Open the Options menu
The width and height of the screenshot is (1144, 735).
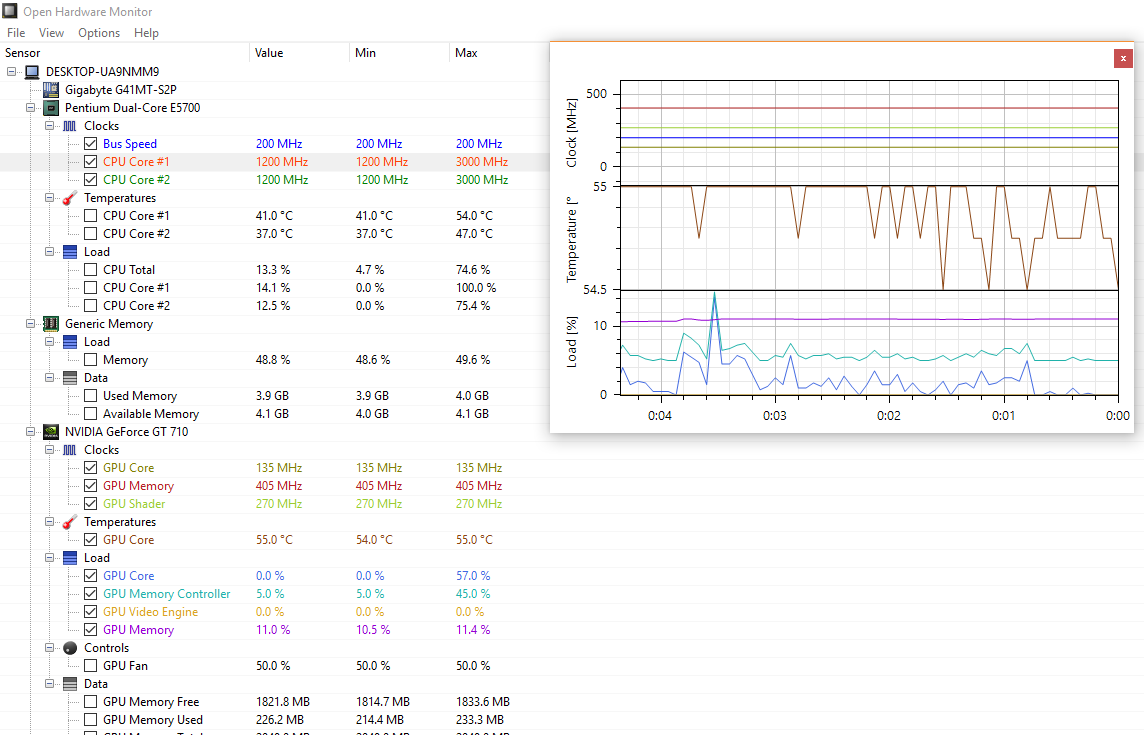[99, 33]
